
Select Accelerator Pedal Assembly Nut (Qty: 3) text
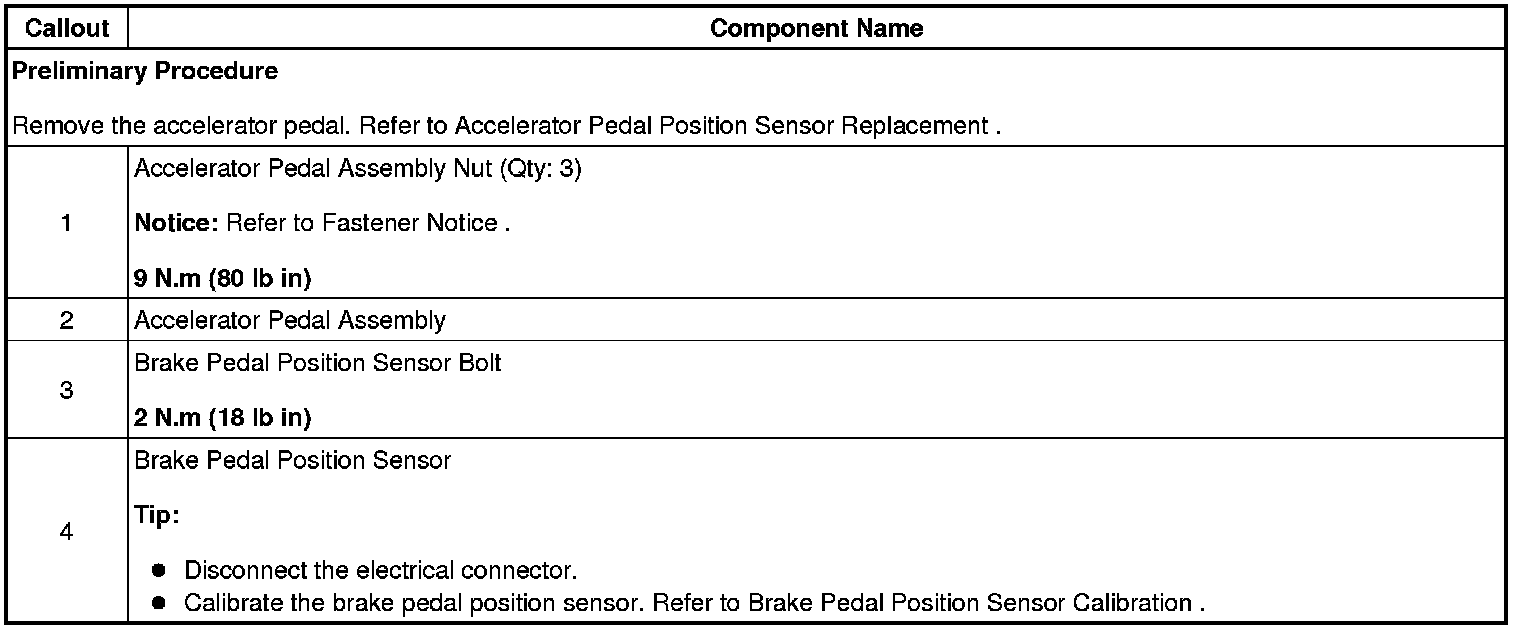pyautogui.click(x=357, y=169)
